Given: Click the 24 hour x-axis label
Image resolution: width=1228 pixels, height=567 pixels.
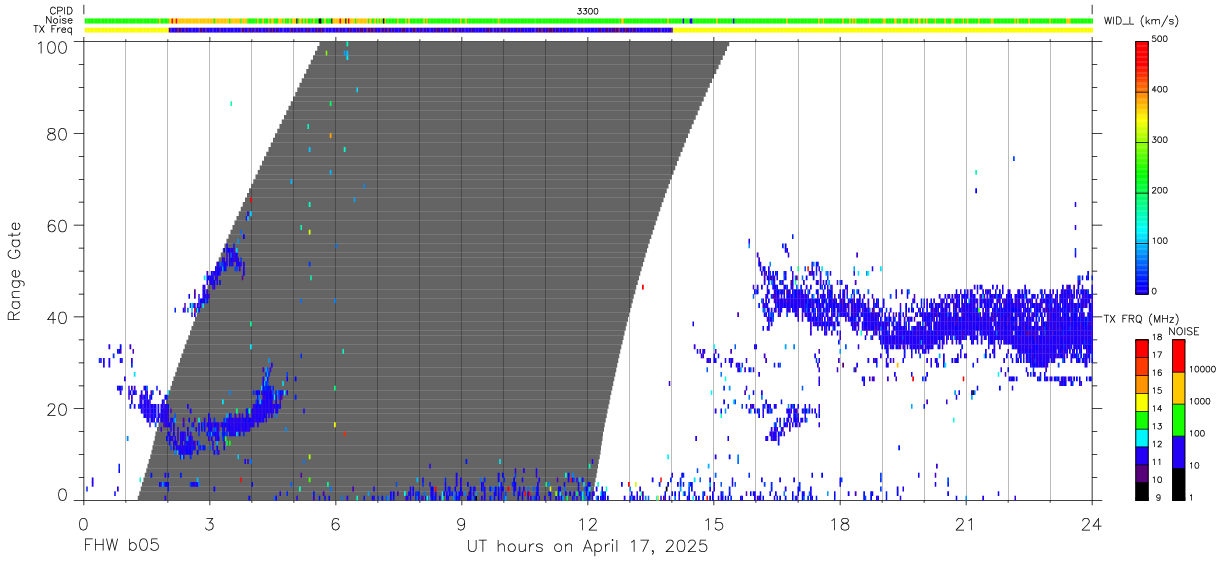Looking at the screenshot, I should tap(1092, 523).
